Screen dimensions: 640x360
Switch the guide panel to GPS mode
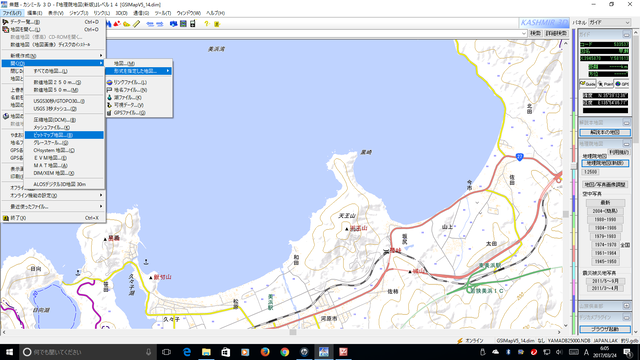(x=622, y=84)
